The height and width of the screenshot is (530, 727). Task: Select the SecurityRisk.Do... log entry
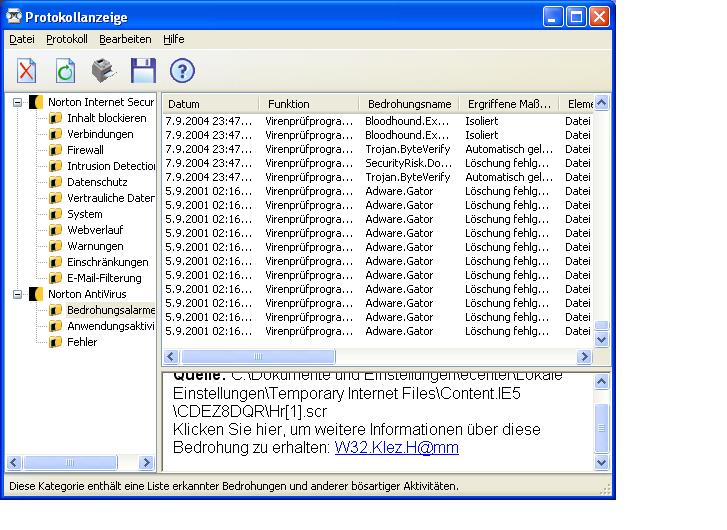pyautogui.click(x=378, y=163)
